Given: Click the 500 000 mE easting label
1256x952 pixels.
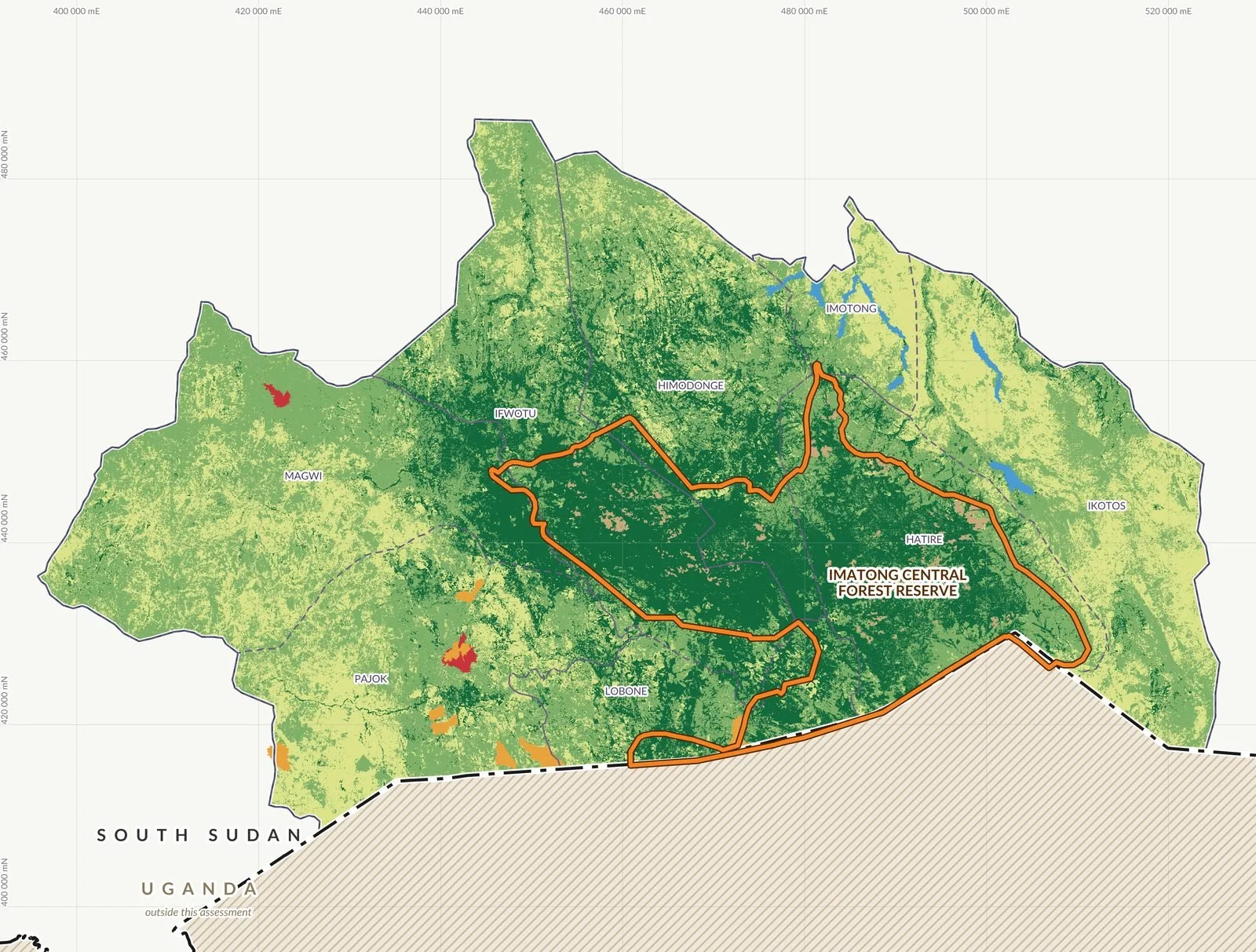Looking at the screenshot, I should (x=987, y=11).
